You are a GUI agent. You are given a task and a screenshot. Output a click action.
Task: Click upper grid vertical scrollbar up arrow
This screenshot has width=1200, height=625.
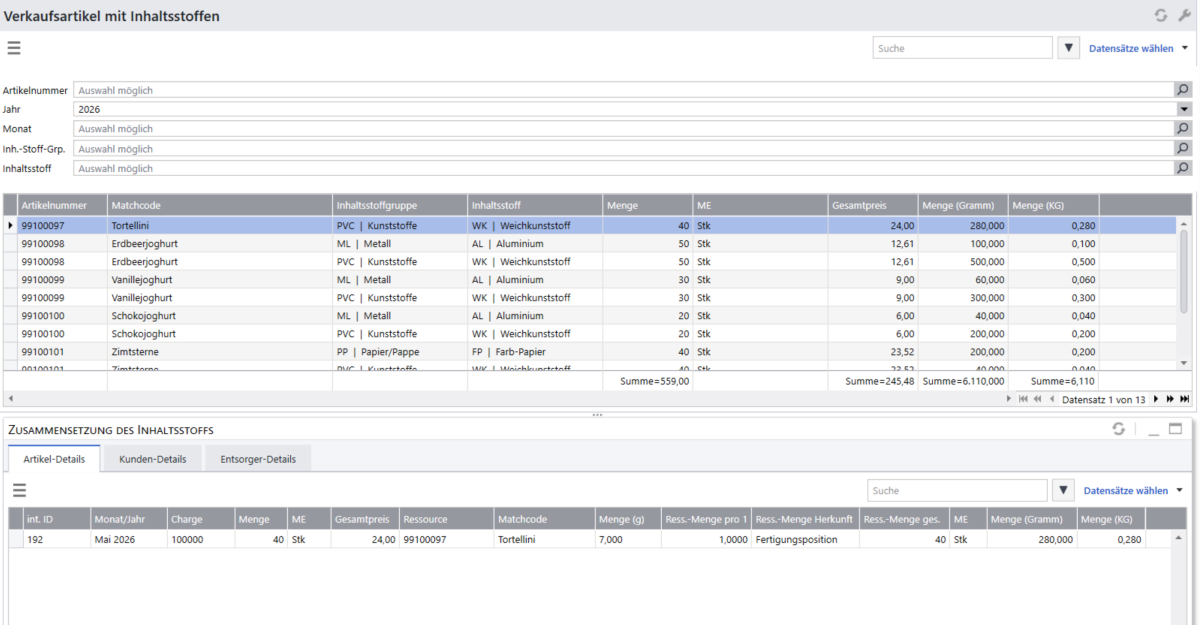[1185, 225]
